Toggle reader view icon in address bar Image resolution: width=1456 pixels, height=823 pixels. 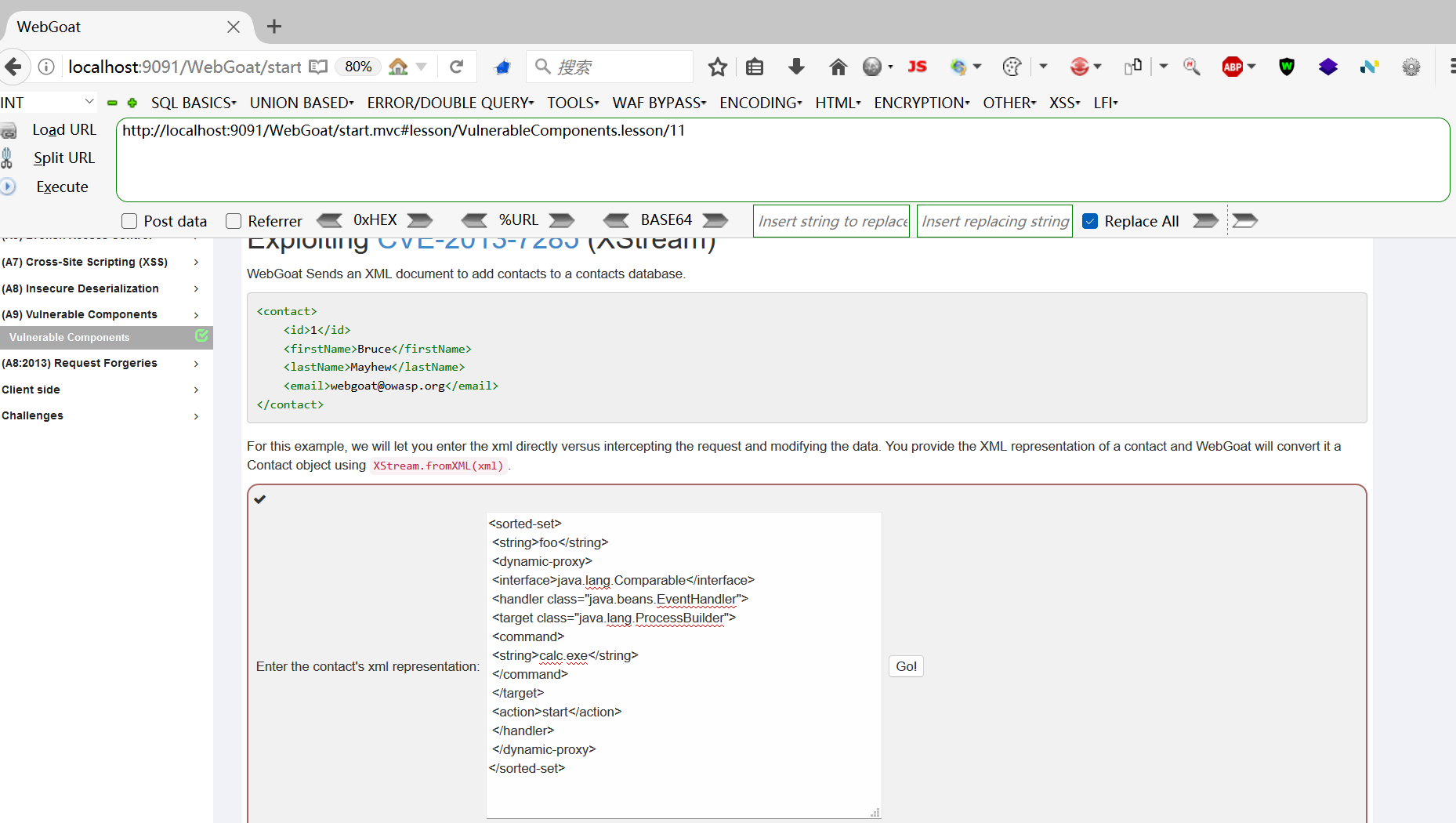click(x=318, y=67)
